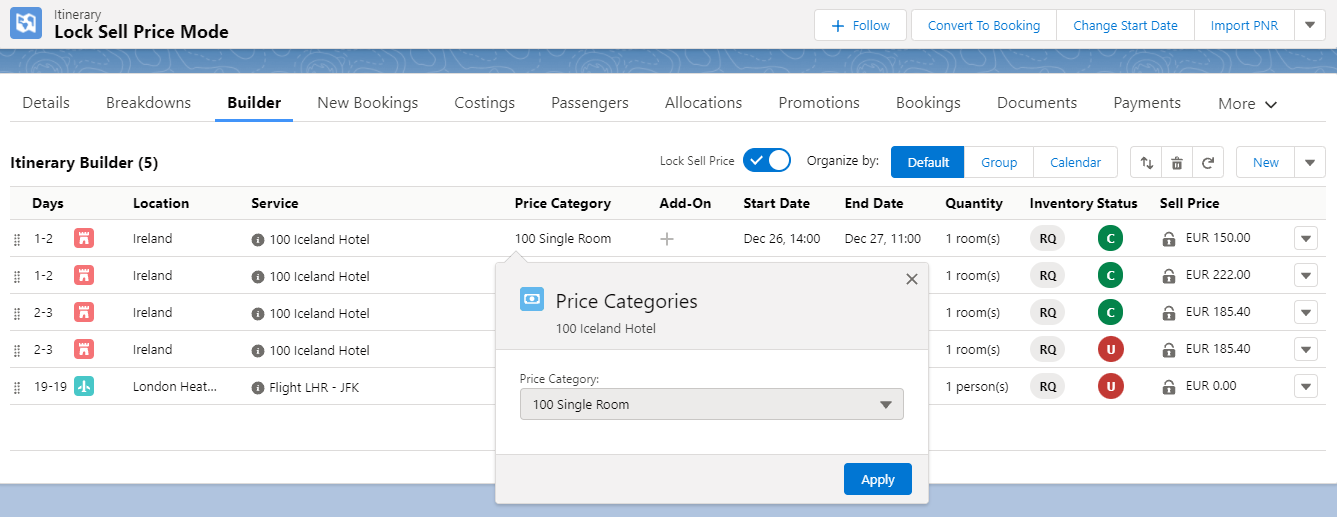Click the Dec 27, 11:00 end date
This screenshot has height=517, width=1337.
point(883,239)
